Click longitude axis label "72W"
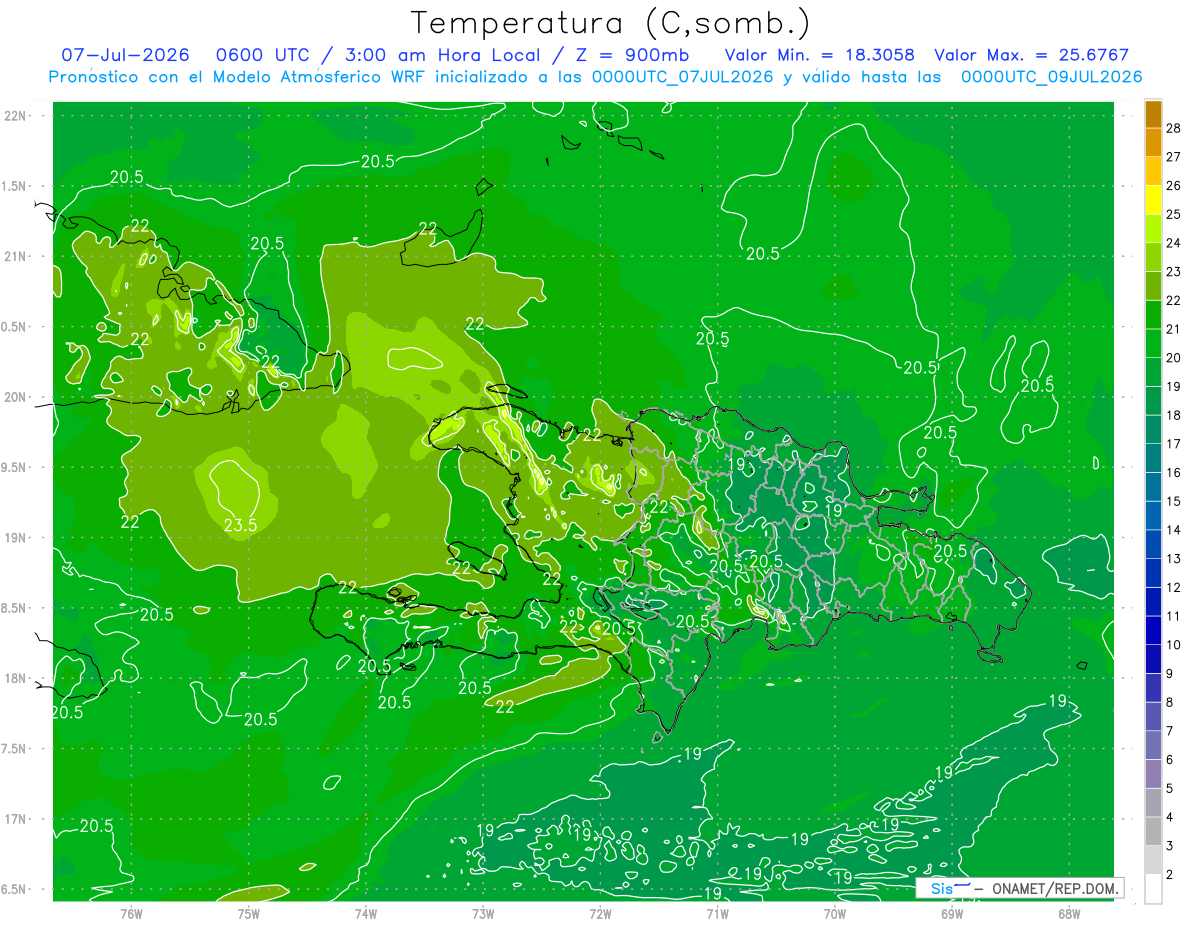The image size is (1200, 927). [x=600, y=913]
